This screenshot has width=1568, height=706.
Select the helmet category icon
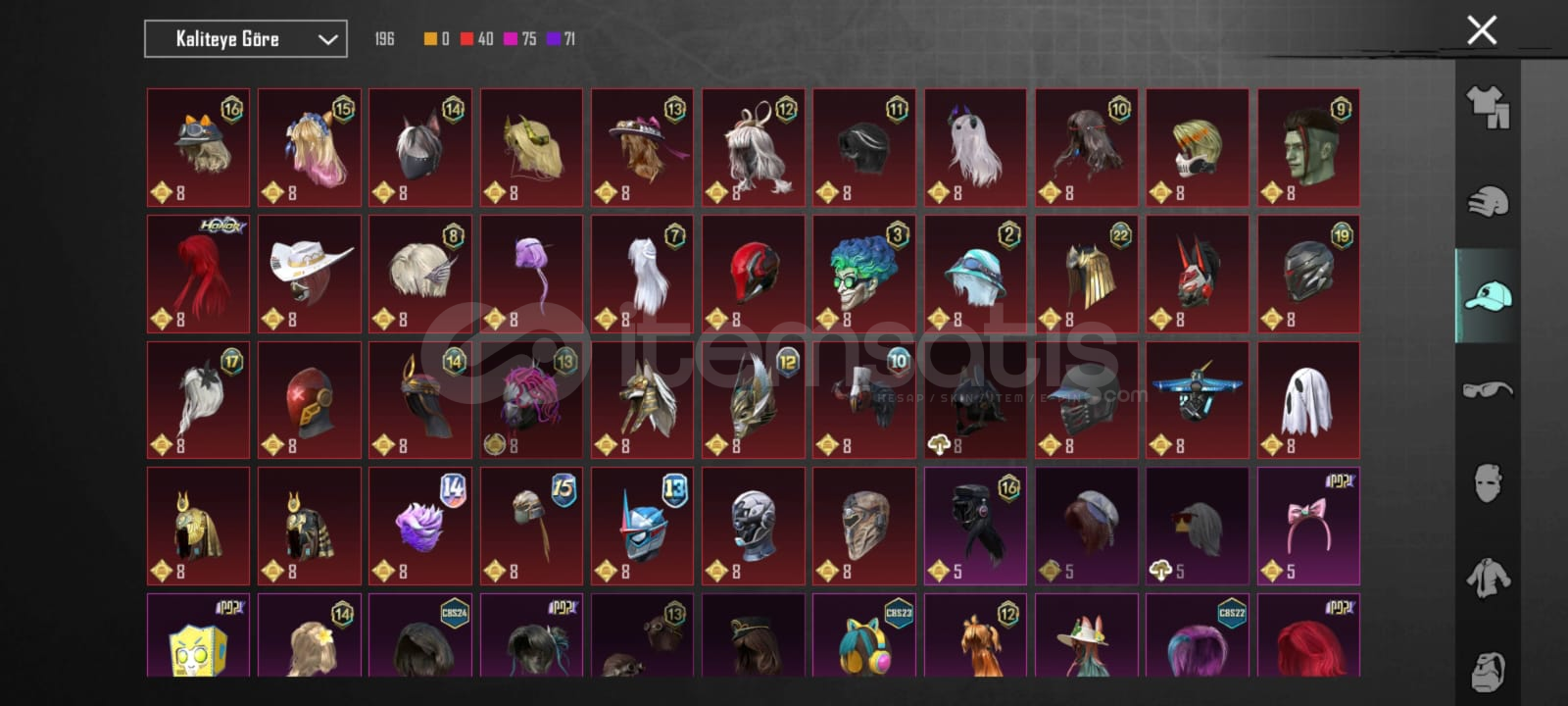click(1488, 201)
